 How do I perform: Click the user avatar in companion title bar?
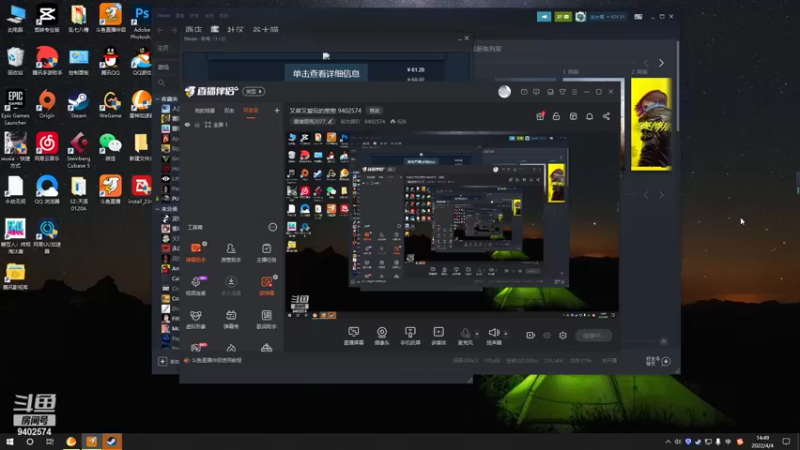(504, 91)
